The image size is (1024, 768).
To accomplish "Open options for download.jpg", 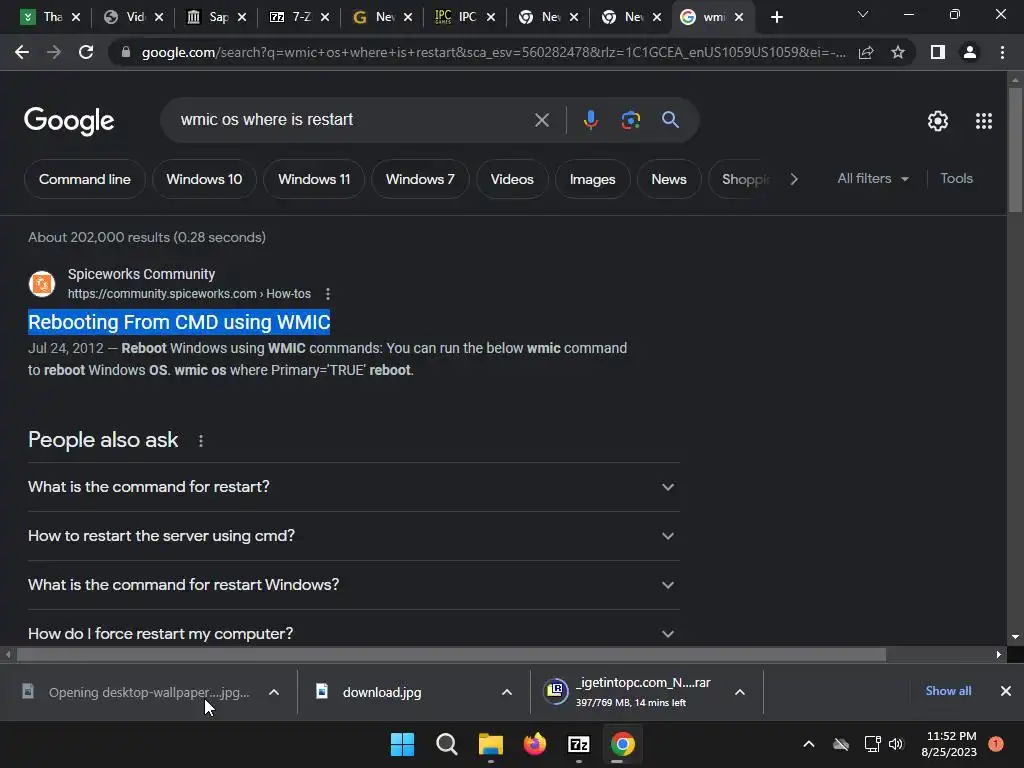I will [506, 692].
